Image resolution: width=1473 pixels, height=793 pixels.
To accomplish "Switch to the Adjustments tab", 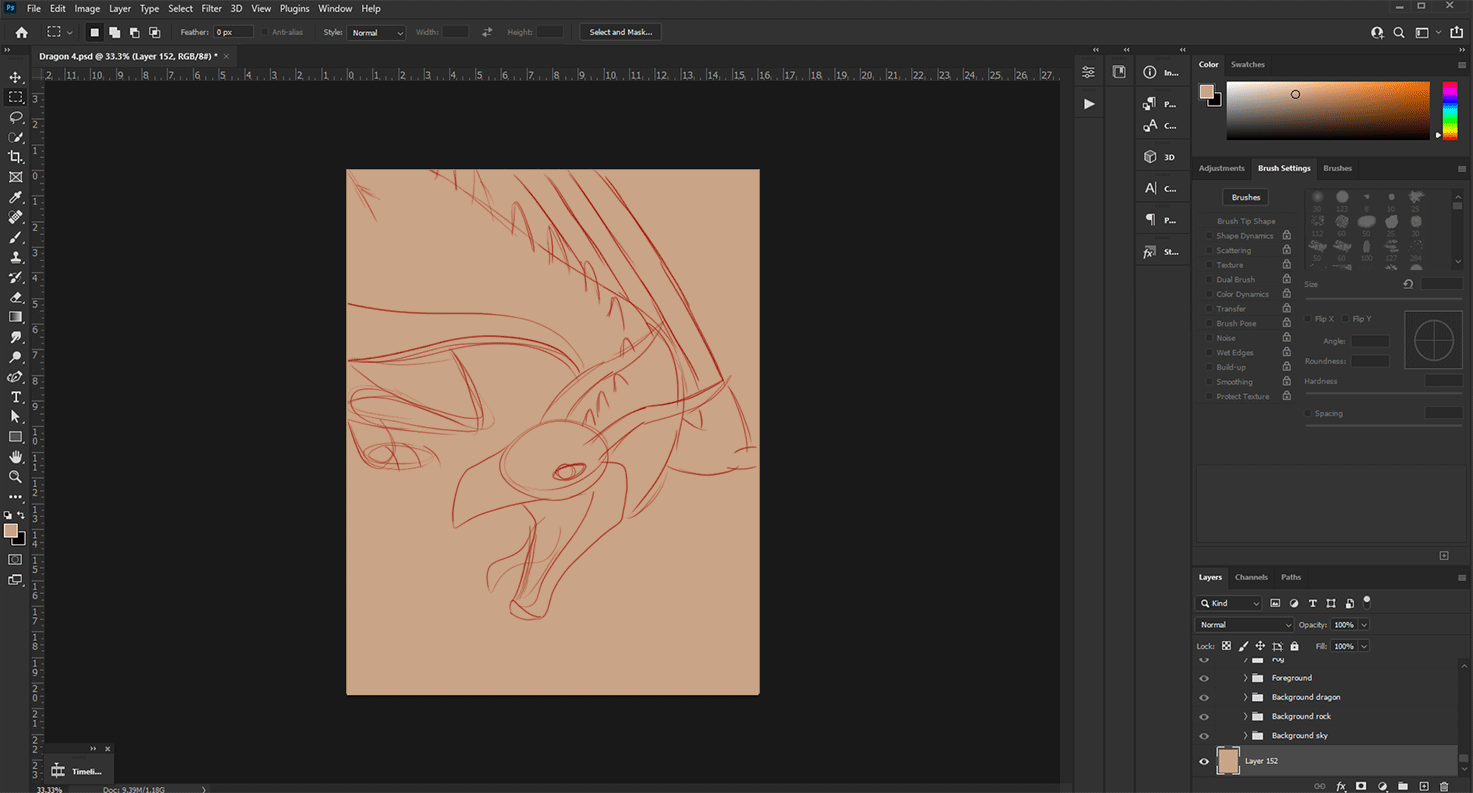I will [1222, 168].
